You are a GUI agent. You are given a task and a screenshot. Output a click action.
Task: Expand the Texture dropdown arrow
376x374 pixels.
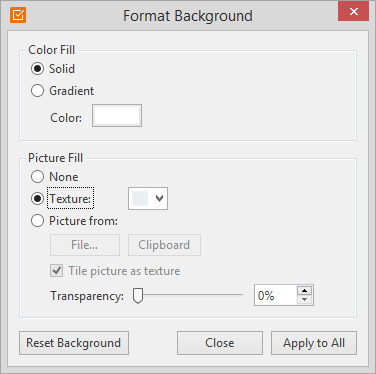159,198
